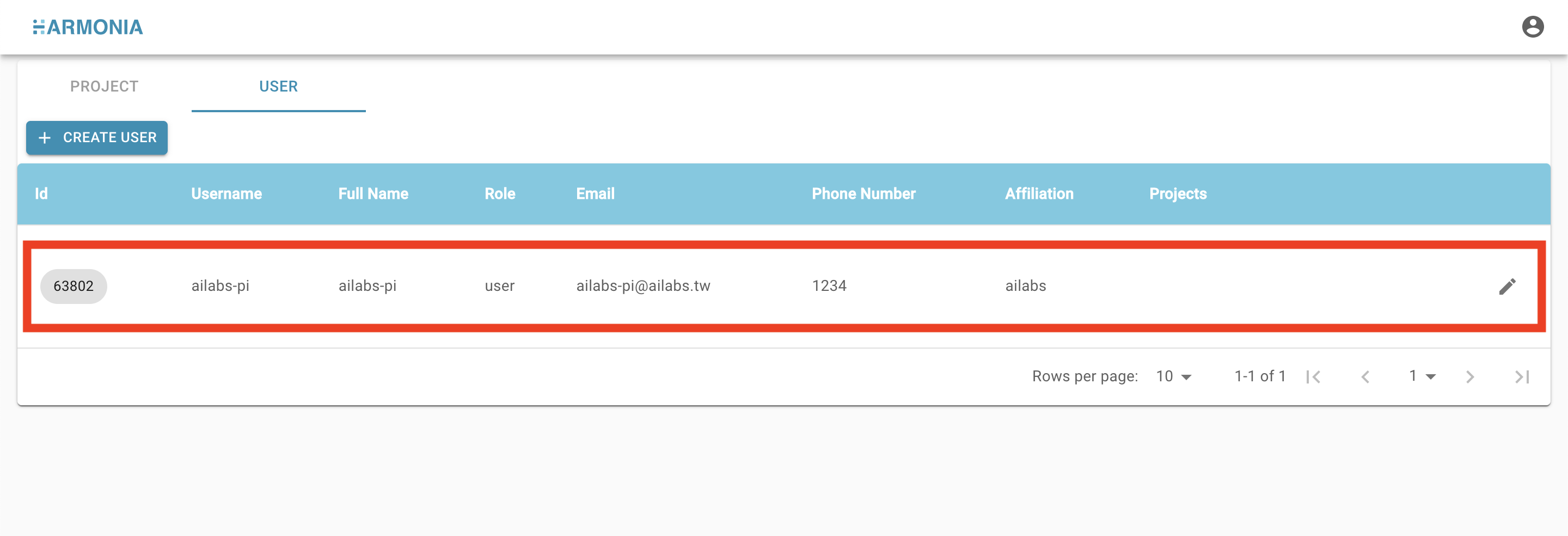
Task: Go to first page of users
Action: pos(1314,377)
